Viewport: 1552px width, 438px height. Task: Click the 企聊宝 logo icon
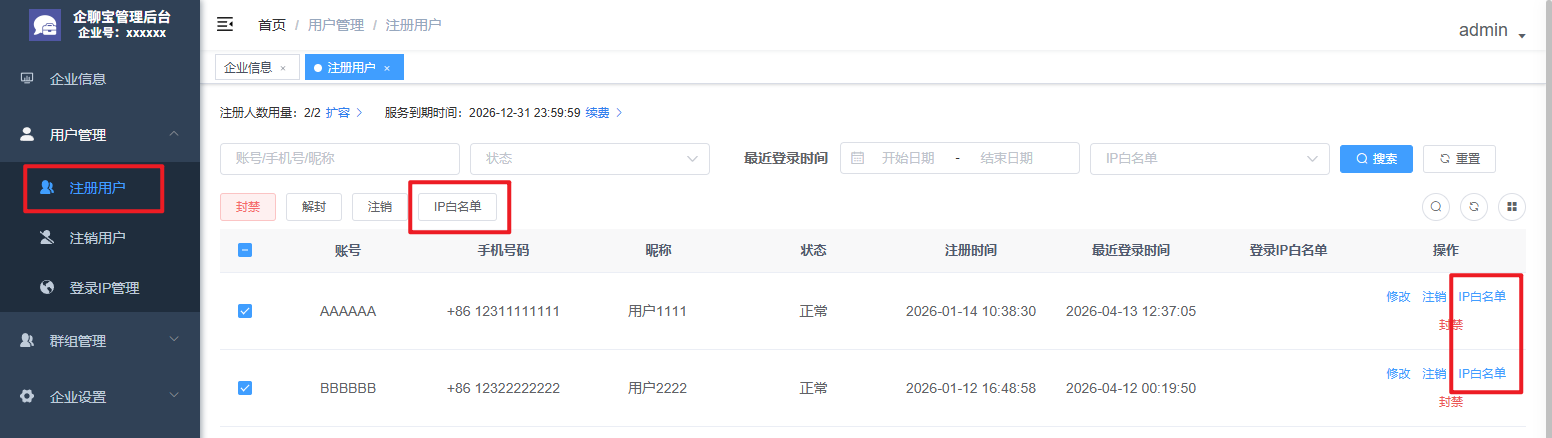point(45,25)
